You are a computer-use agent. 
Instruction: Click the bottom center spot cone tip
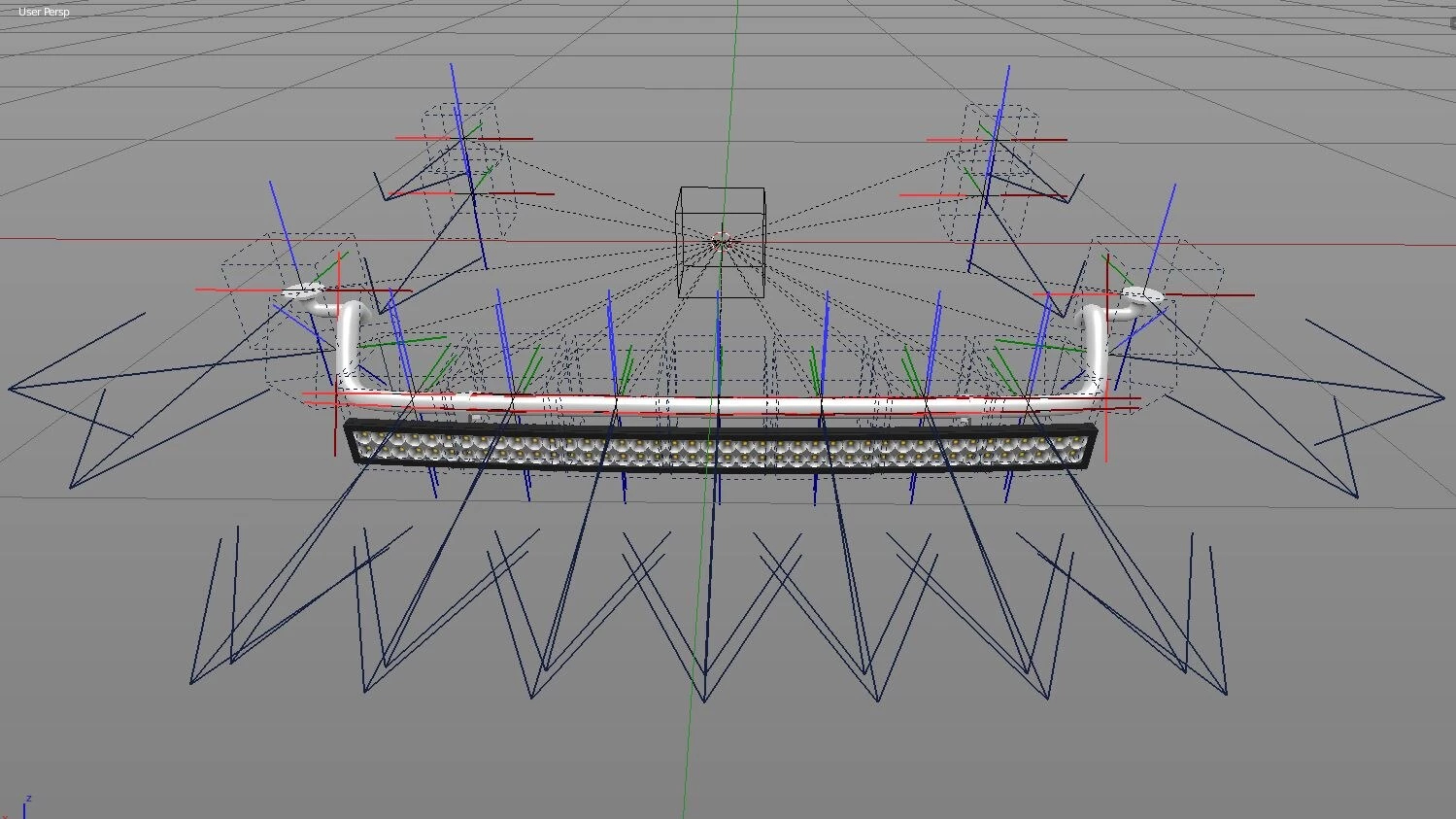704,700
